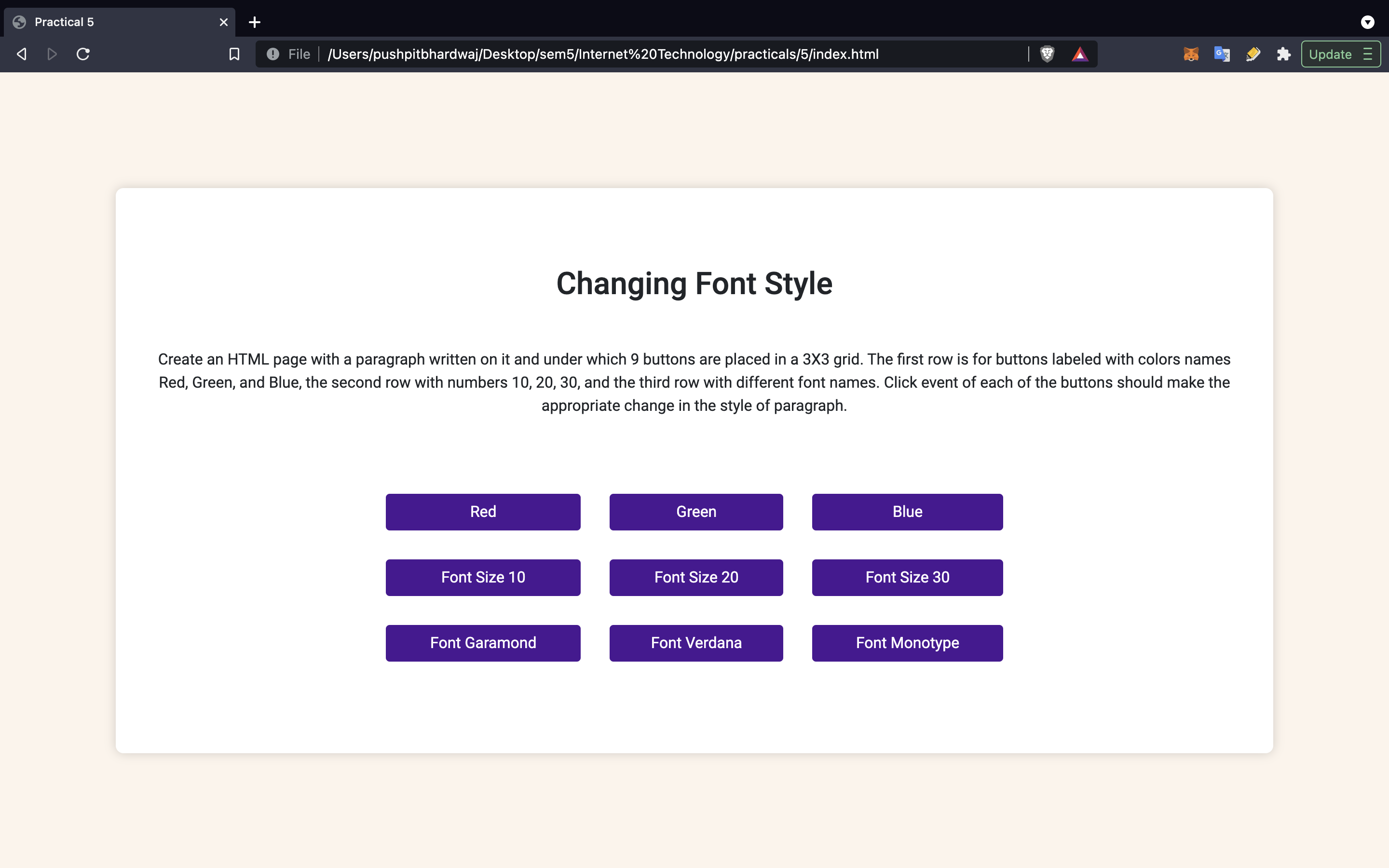Open Brave Rewards triangle icon
The height and width of the screenshot is (868, 1389).
(x=1080, y=54)
